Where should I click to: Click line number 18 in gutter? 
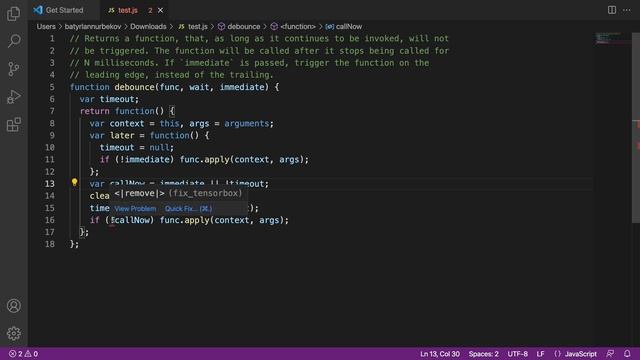(x=50, y=244)
